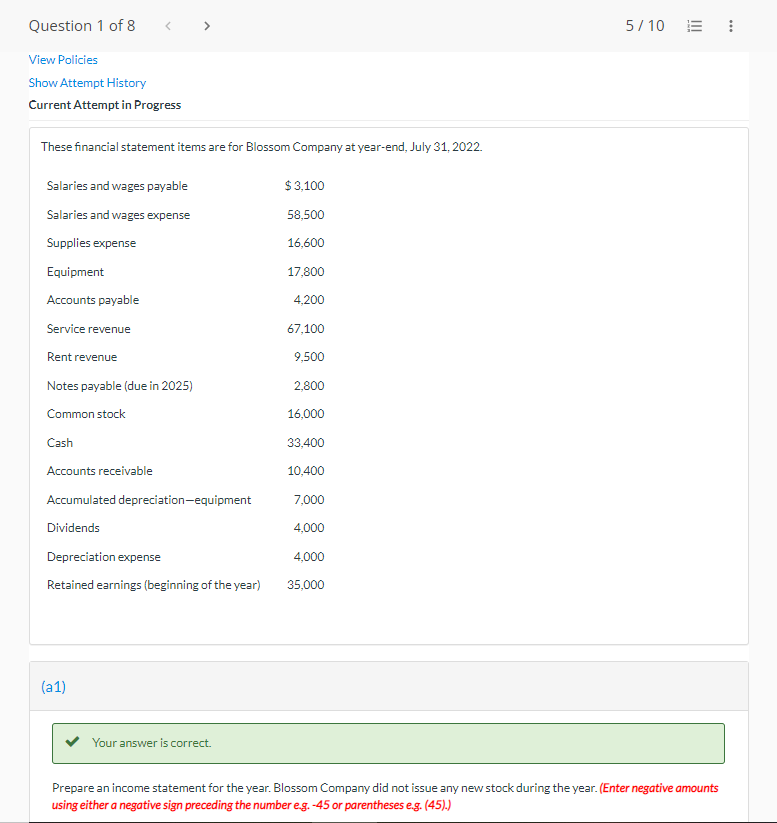Image resolution: width=777 pixels, height=823 pixels.
Task: Click the 16,000 value
Action: click(306, 414)
